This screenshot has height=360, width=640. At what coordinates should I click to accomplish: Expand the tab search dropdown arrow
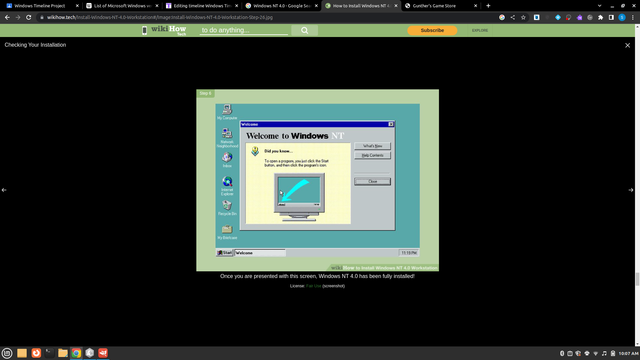tap(599, 6)
